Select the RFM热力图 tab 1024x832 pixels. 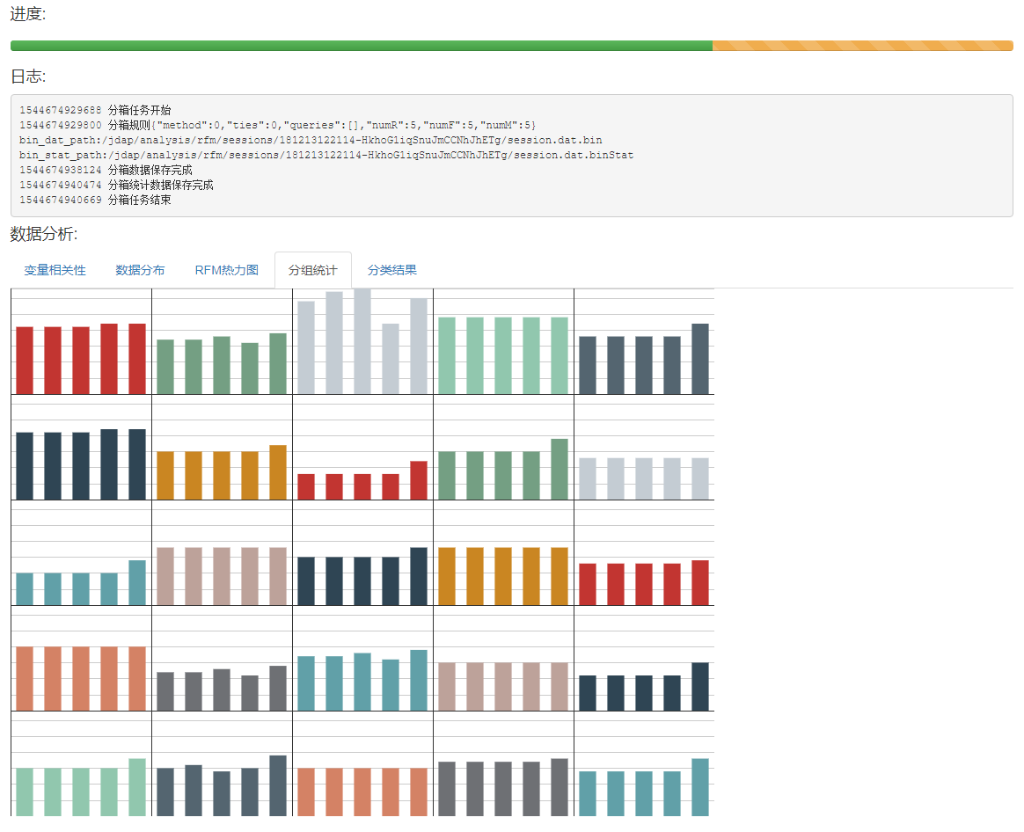tap(226, 270)
